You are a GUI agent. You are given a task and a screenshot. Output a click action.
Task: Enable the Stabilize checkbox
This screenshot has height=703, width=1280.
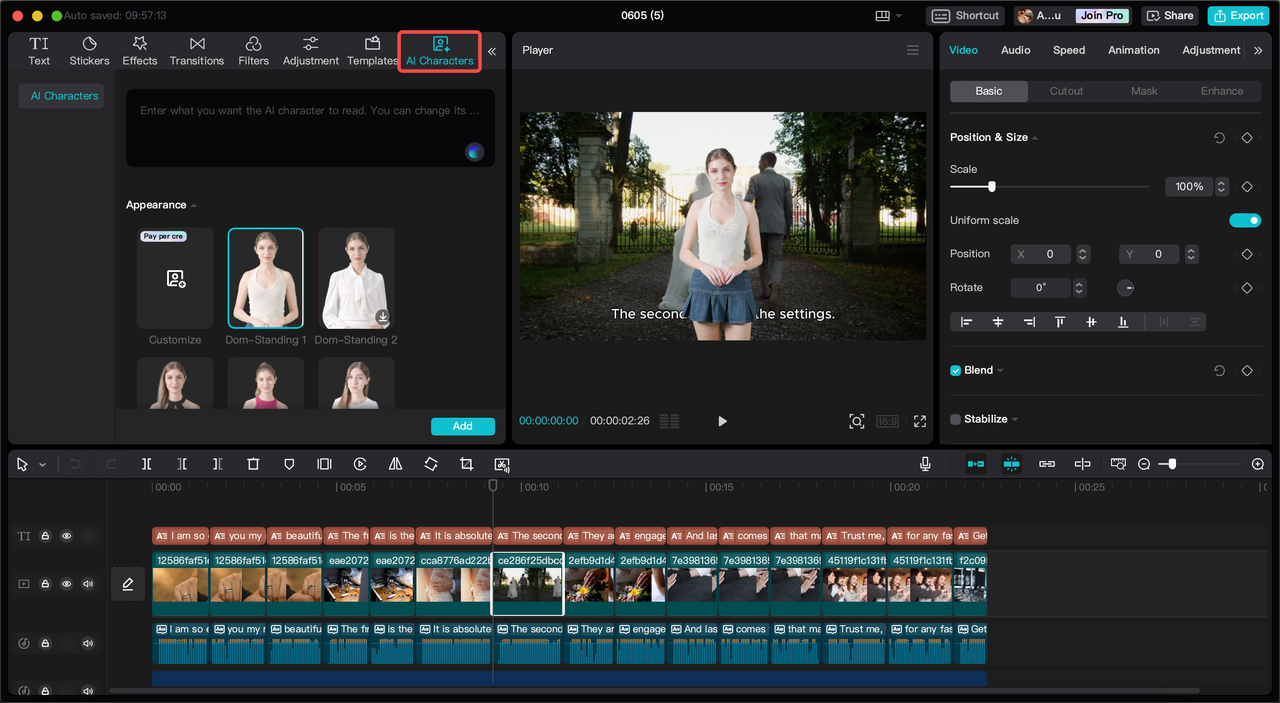pos(955,419)
